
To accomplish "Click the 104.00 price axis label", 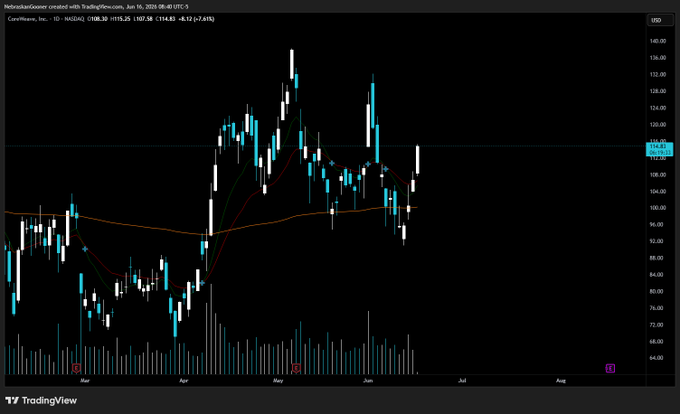I will (657, 191).
